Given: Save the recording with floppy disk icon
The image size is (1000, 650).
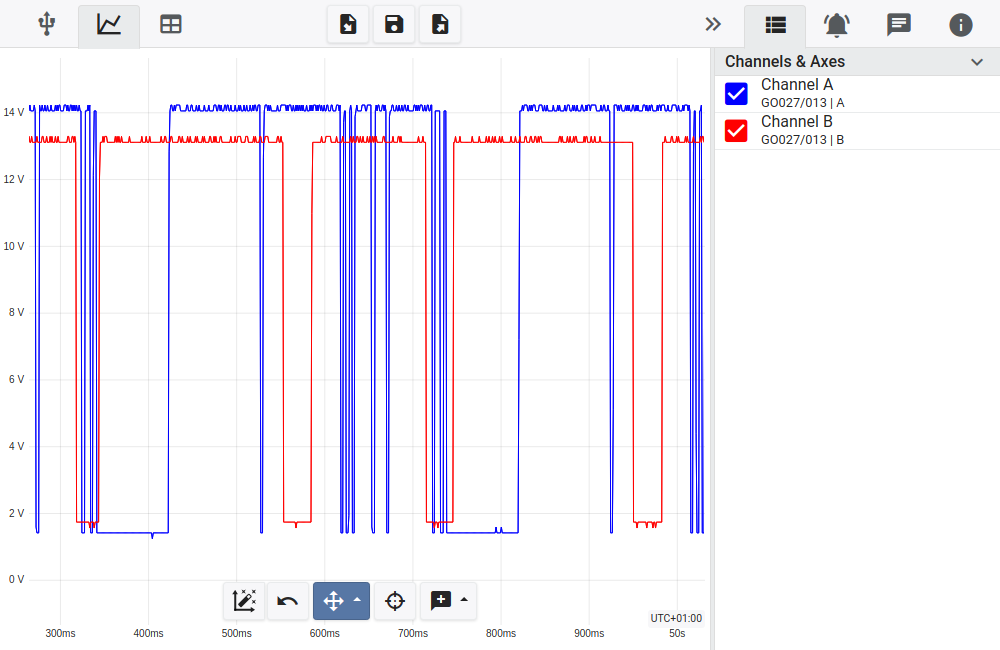Looking at the screenshot, I should [394, 25].
